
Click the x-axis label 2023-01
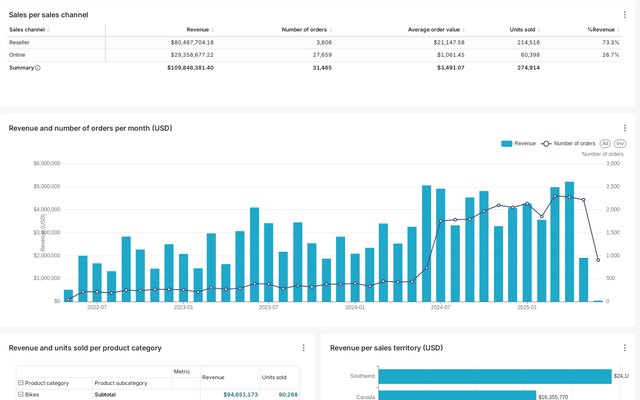click(x=183, y=307)
